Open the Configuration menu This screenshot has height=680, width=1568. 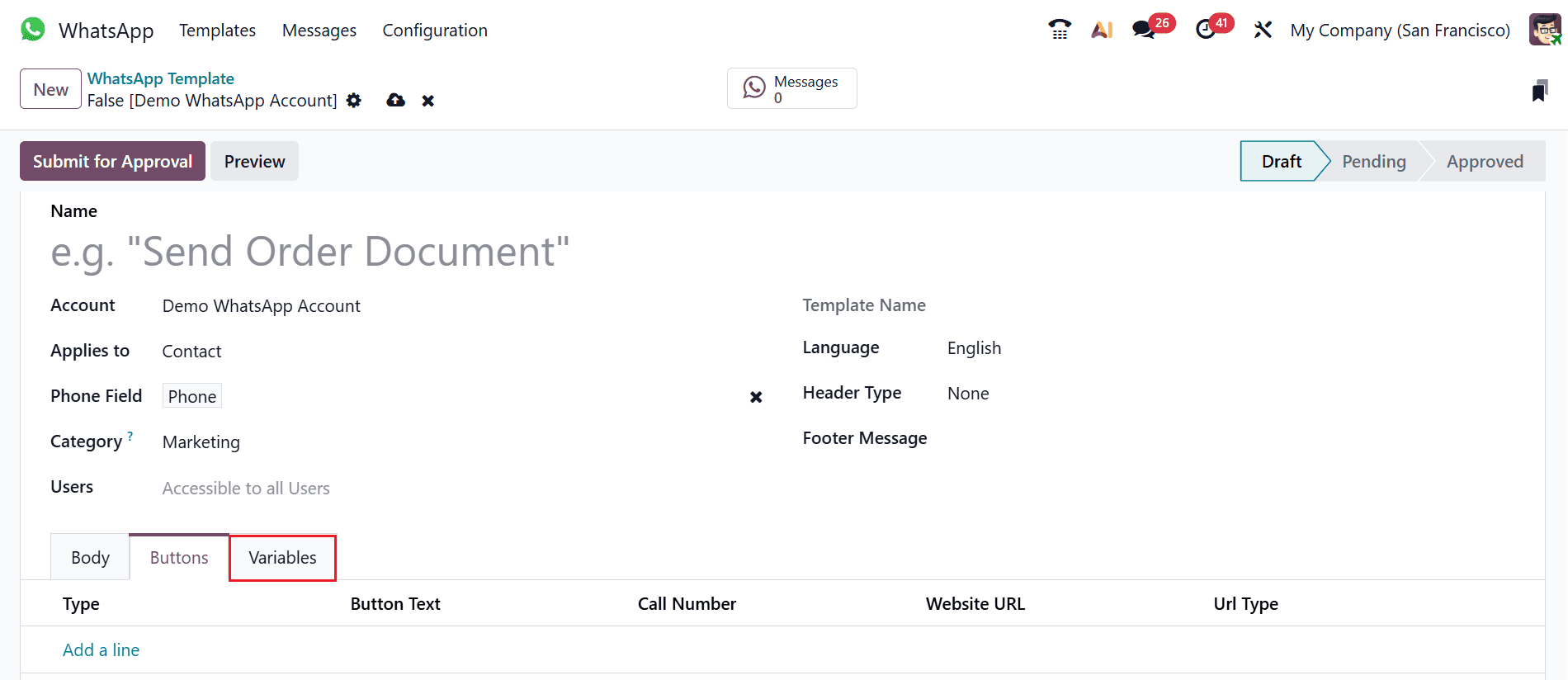pos(435,30)
